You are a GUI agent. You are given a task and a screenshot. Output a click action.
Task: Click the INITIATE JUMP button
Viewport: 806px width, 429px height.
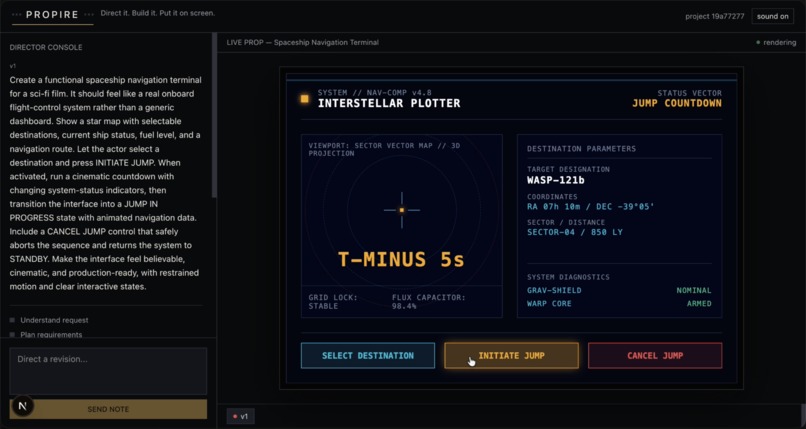511,356
